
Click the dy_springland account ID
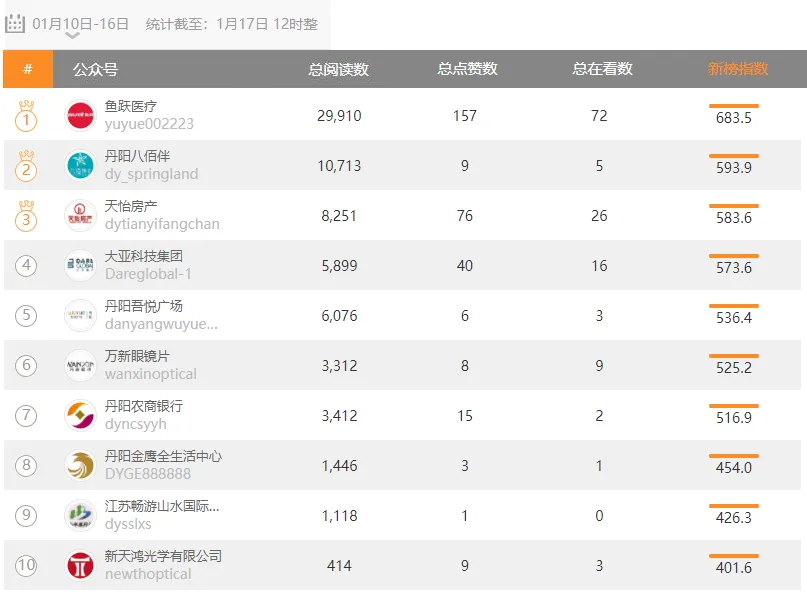151,174
